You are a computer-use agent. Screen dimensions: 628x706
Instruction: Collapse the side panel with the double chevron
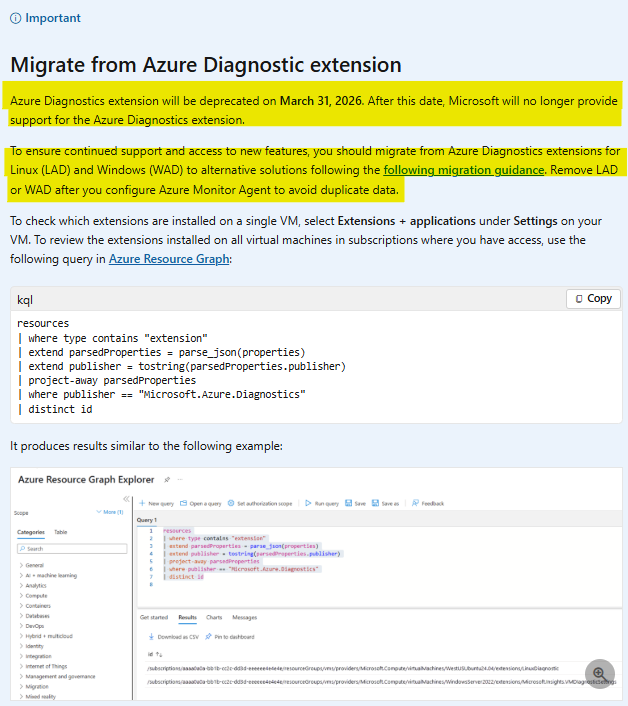(126, 499)
